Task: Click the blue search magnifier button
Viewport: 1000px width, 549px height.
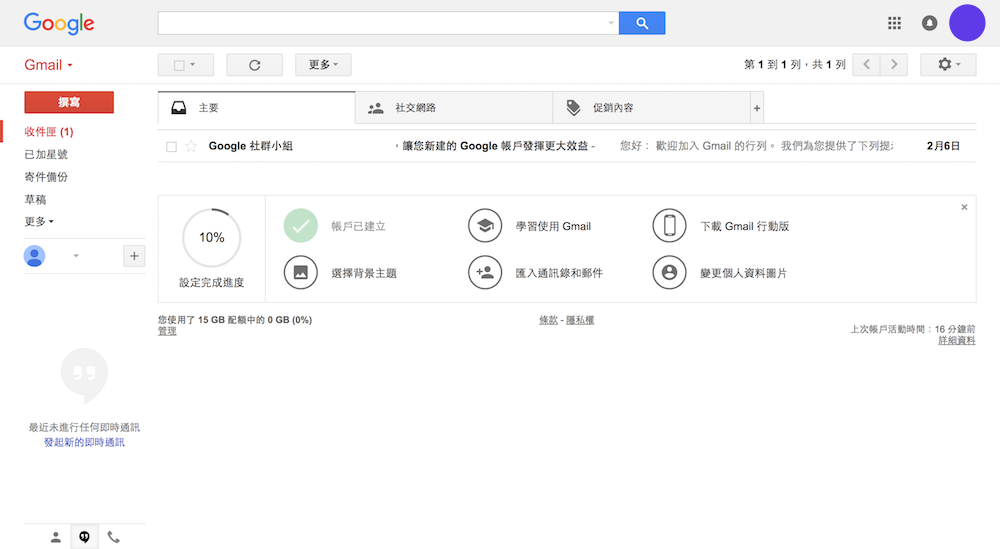Action: click(641, 23)
